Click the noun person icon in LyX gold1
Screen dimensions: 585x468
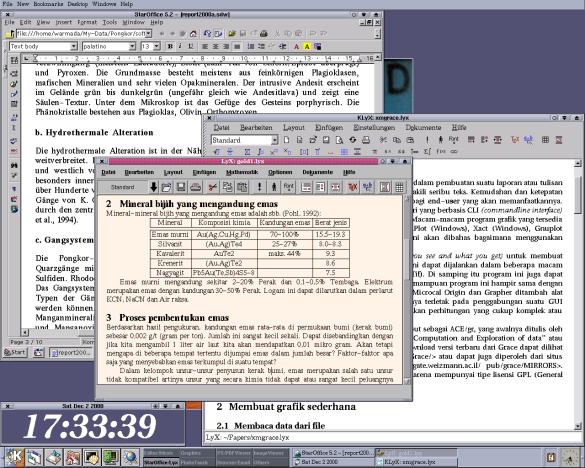(274, 187)
